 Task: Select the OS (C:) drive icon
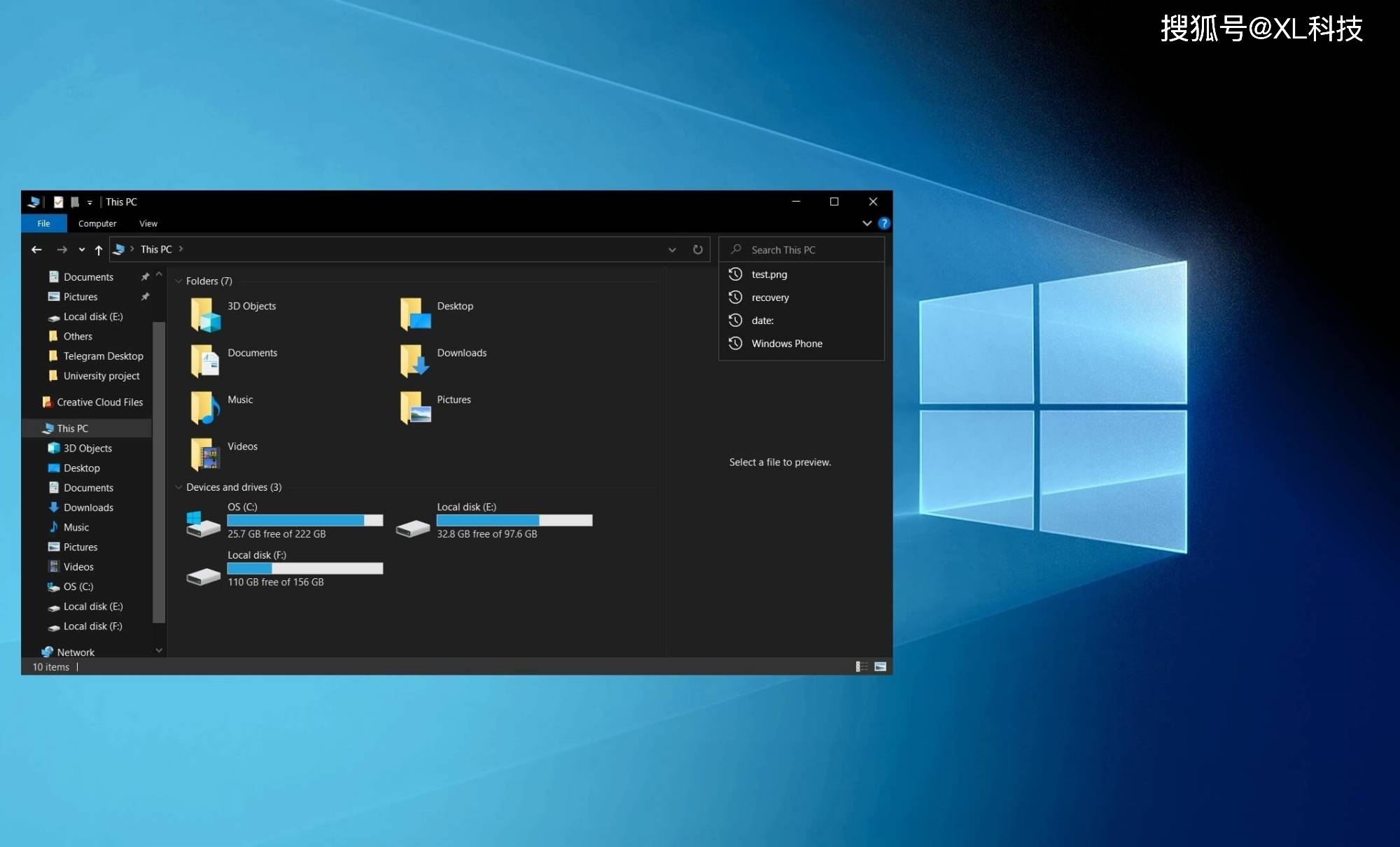point(204,523)
